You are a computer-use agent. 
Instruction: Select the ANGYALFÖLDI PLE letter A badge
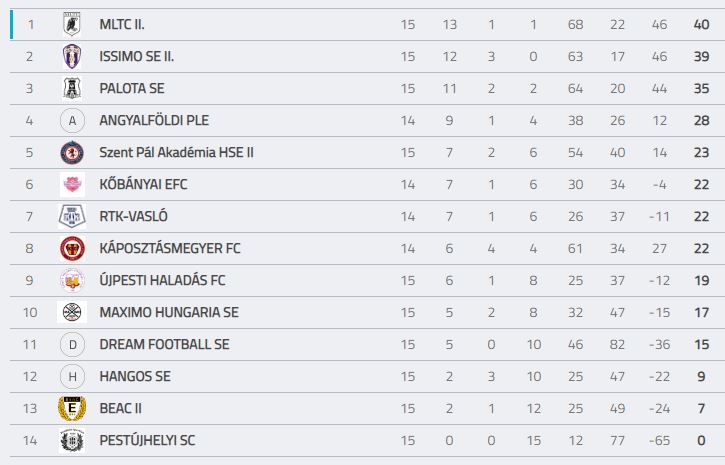[72, 121]
